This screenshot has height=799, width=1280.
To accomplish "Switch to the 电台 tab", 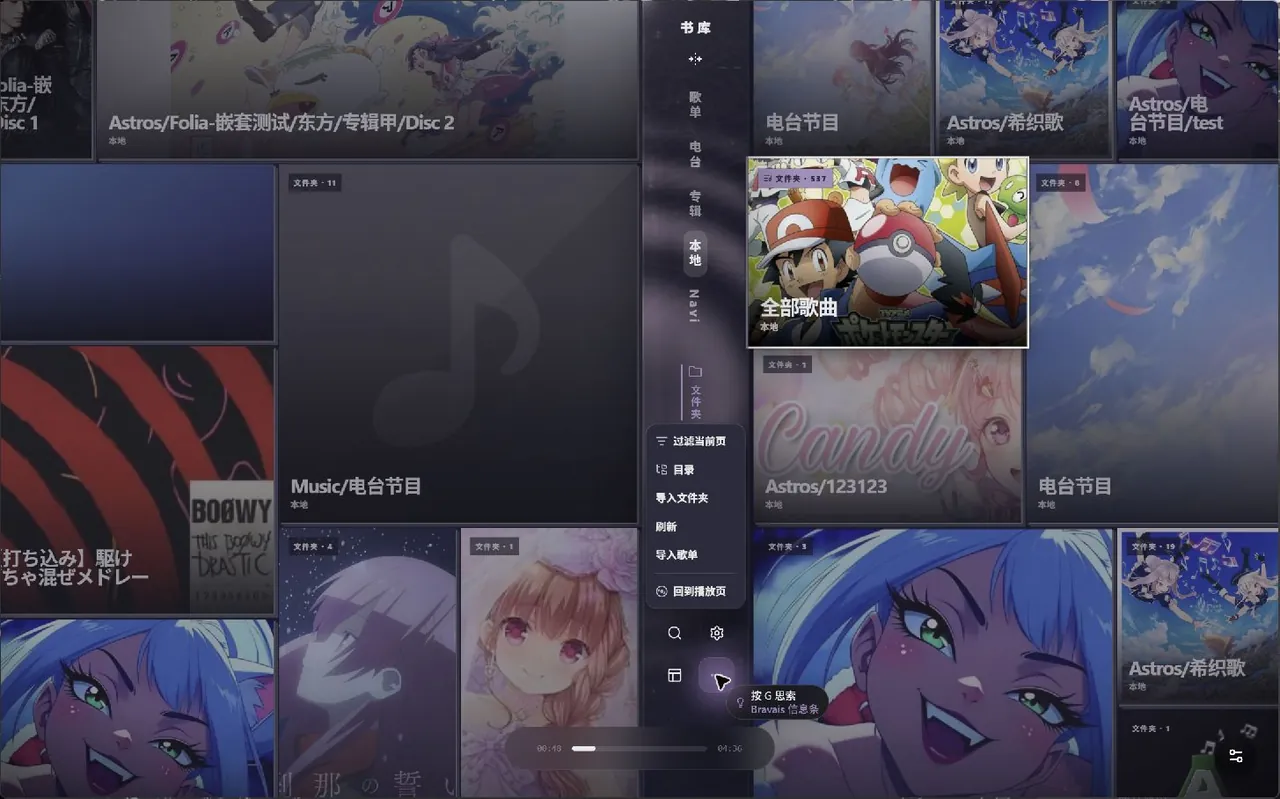I will [x=695, y=154].
